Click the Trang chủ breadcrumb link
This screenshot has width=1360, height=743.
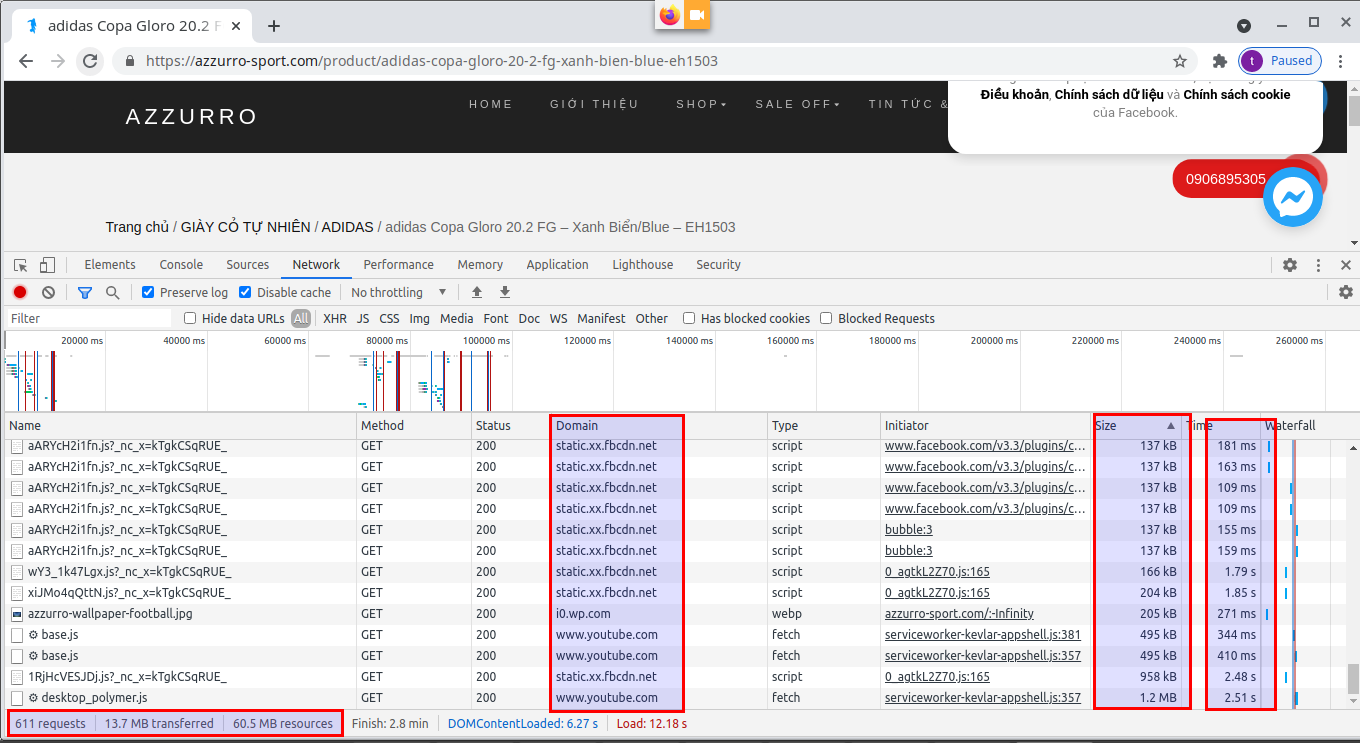point(137,227)
